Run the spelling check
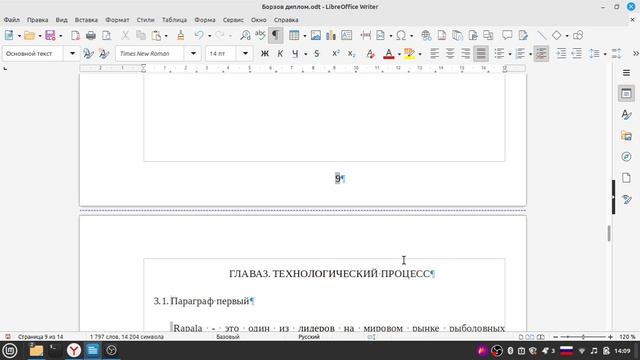The width and height of the screenshot is (640, 360). (260, 36)
